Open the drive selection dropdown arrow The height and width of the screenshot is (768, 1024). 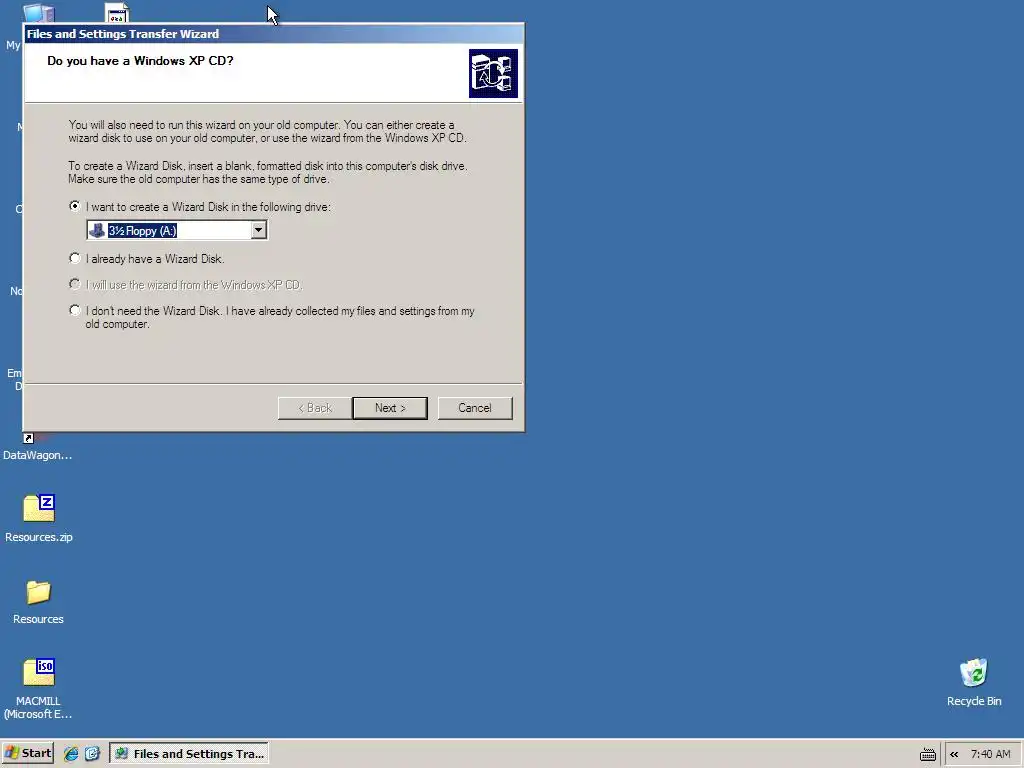pyautogui.click(x=259, y=230)
